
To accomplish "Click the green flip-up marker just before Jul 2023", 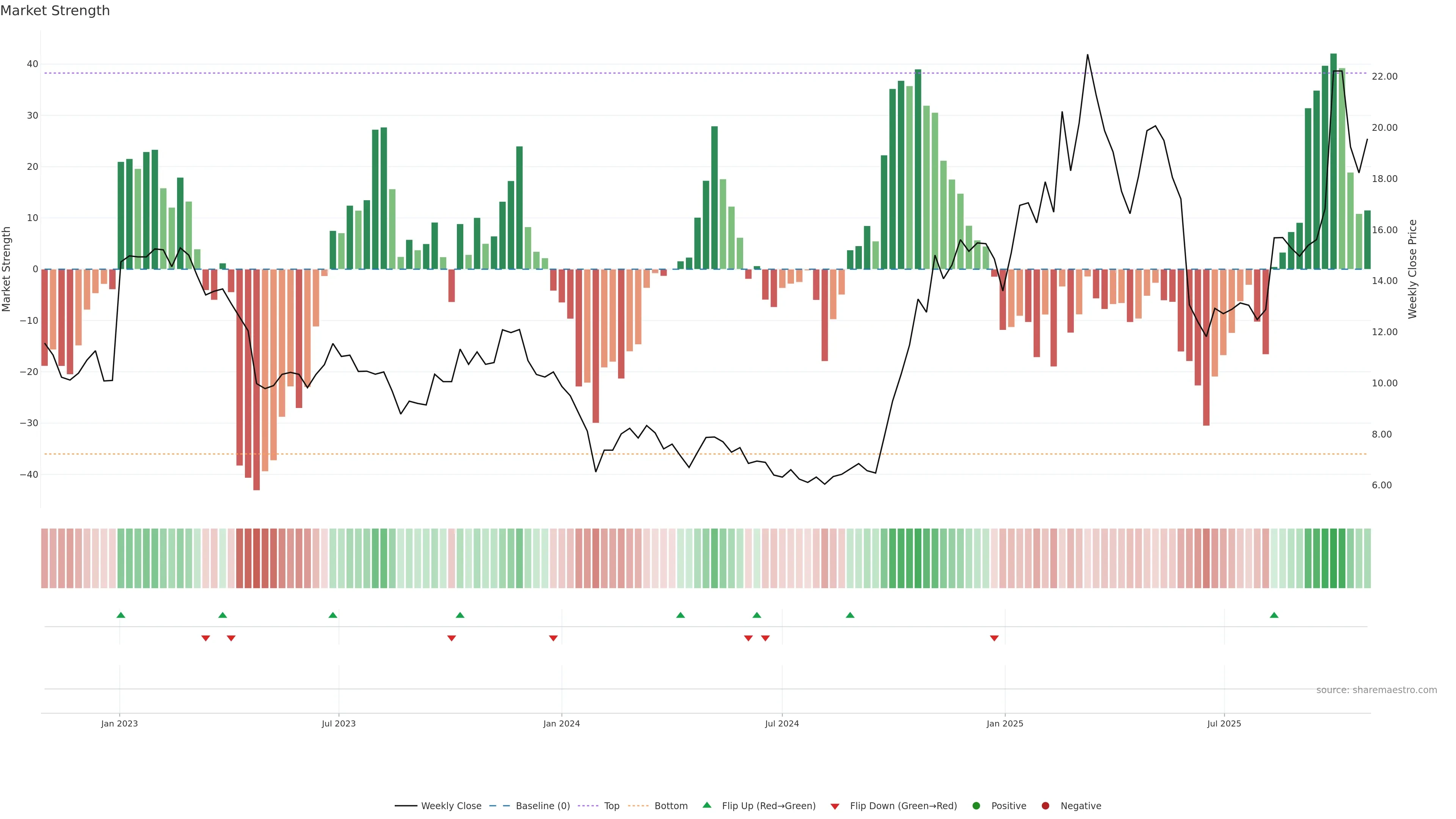I will (333, 615).
